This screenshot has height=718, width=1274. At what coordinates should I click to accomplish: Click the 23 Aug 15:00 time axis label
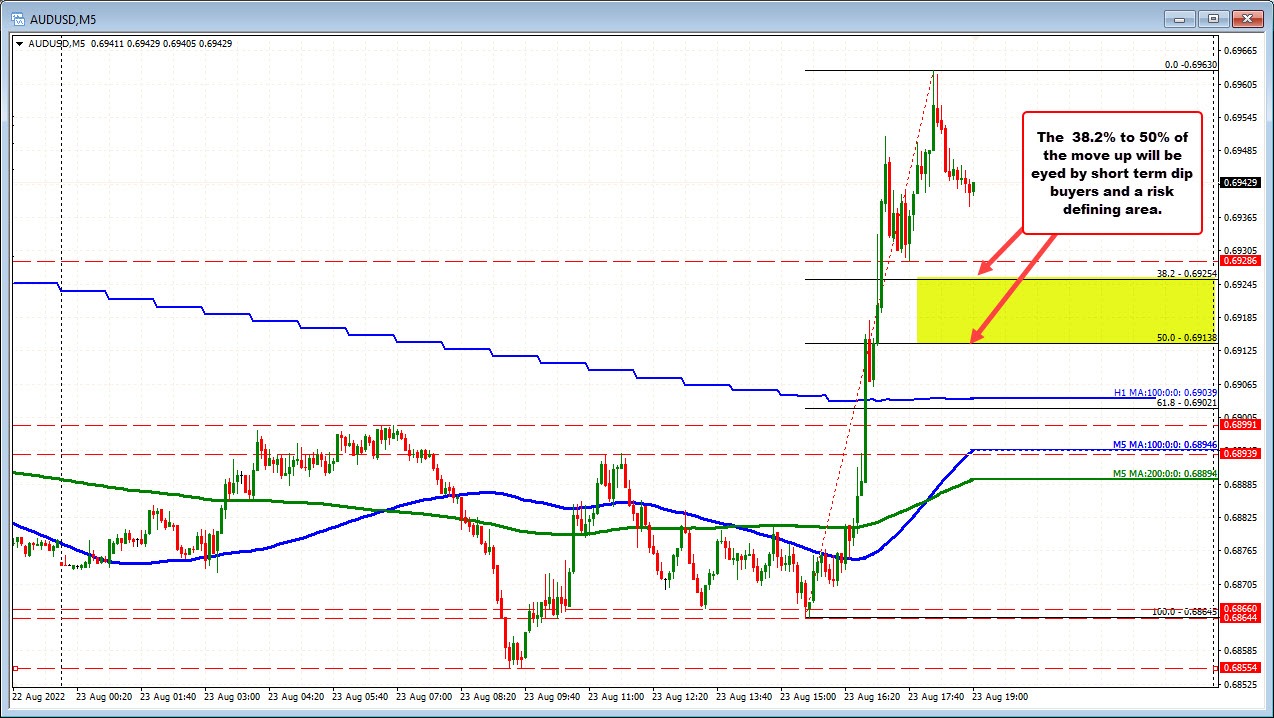811,696
